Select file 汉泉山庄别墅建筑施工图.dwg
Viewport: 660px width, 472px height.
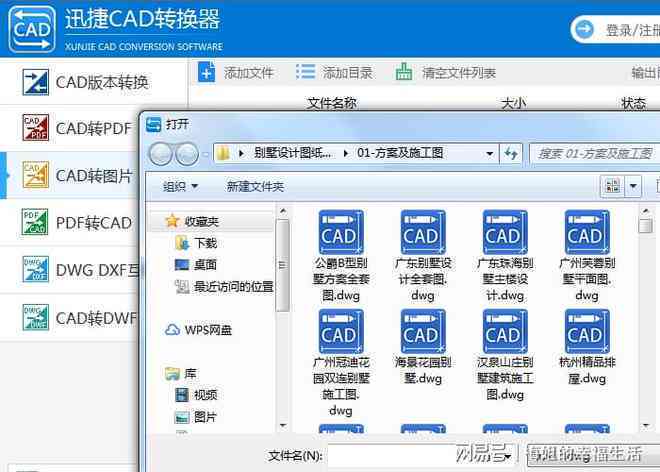click(x=505, y=355)
